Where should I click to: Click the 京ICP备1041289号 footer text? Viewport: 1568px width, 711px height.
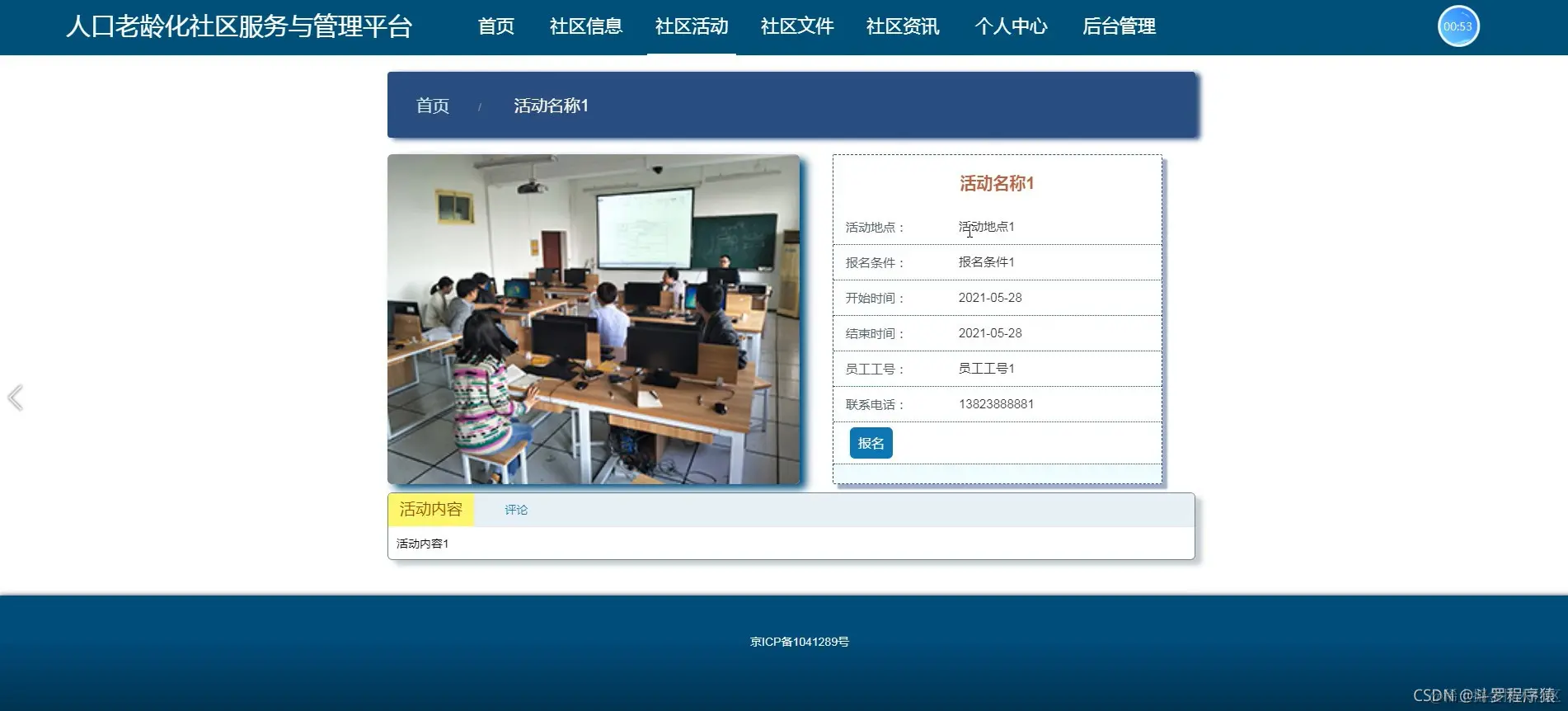click(800, 642)
